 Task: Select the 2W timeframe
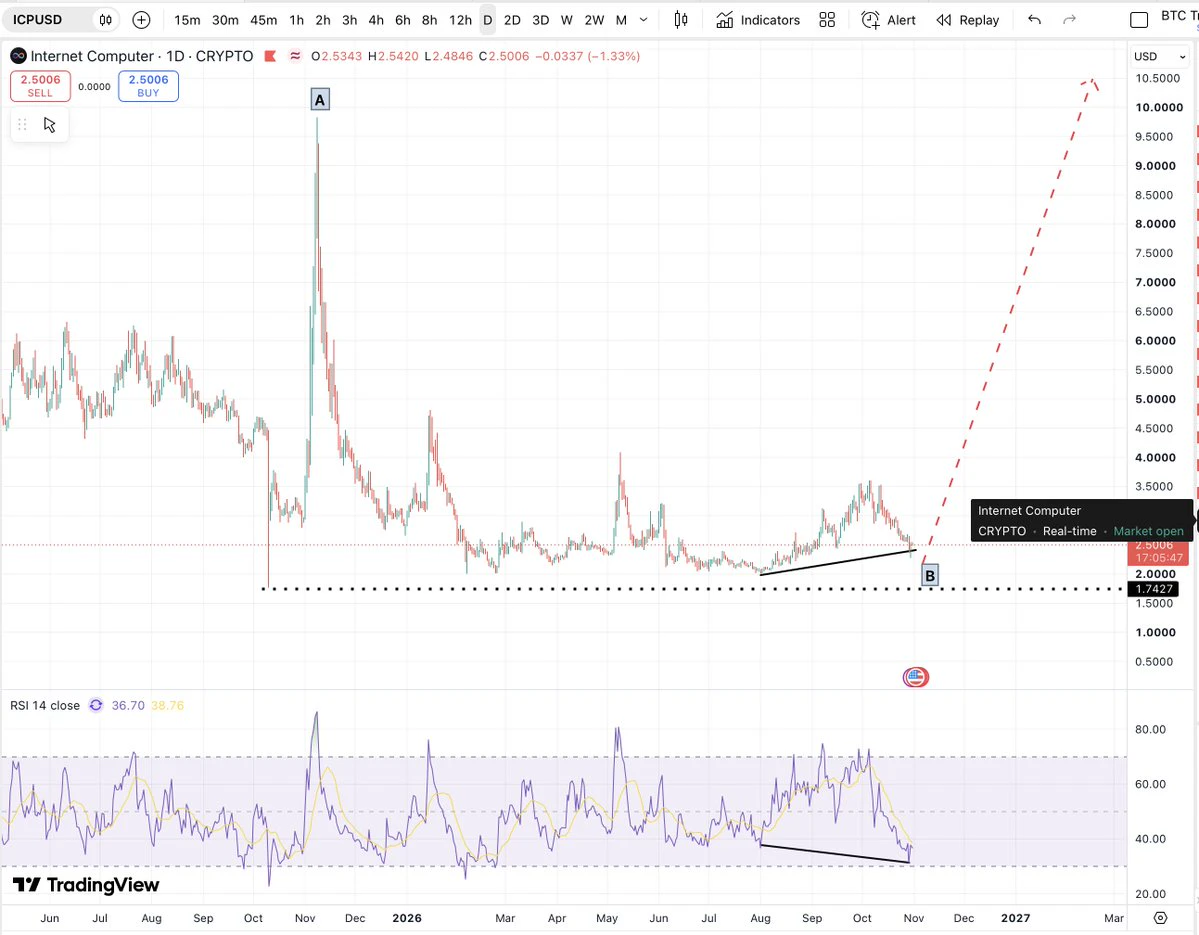594,20
